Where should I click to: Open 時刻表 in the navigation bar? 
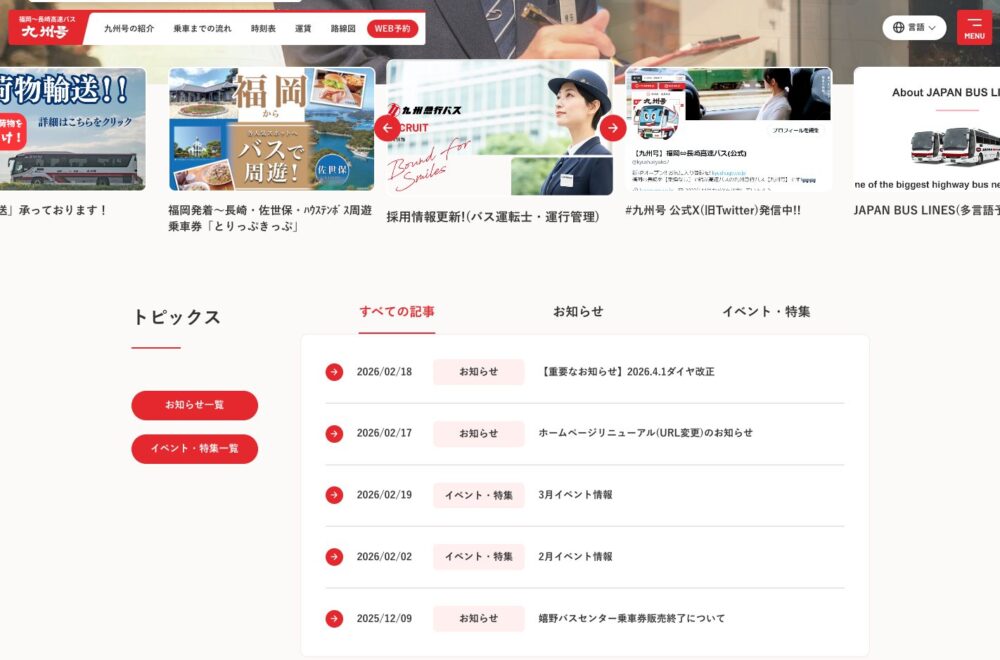click(x=263, y=29)
